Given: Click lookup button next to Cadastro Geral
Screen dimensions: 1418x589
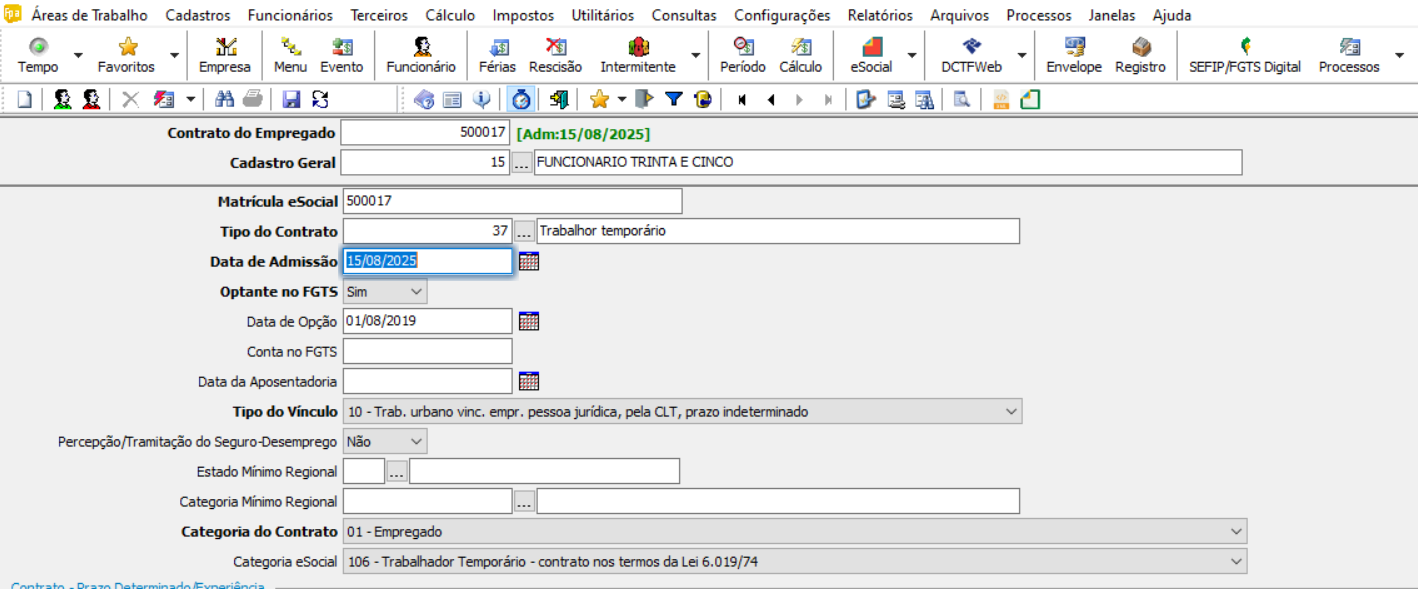Looking at the screenshot, I should [x=522, y=162].
